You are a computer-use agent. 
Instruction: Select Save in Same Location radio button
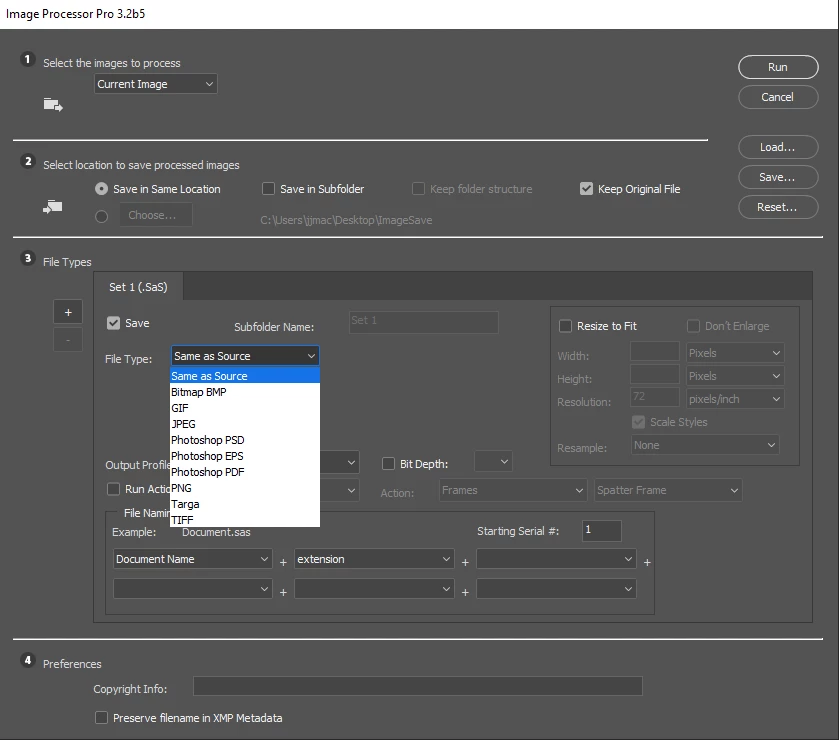click(x=101, y=189)
